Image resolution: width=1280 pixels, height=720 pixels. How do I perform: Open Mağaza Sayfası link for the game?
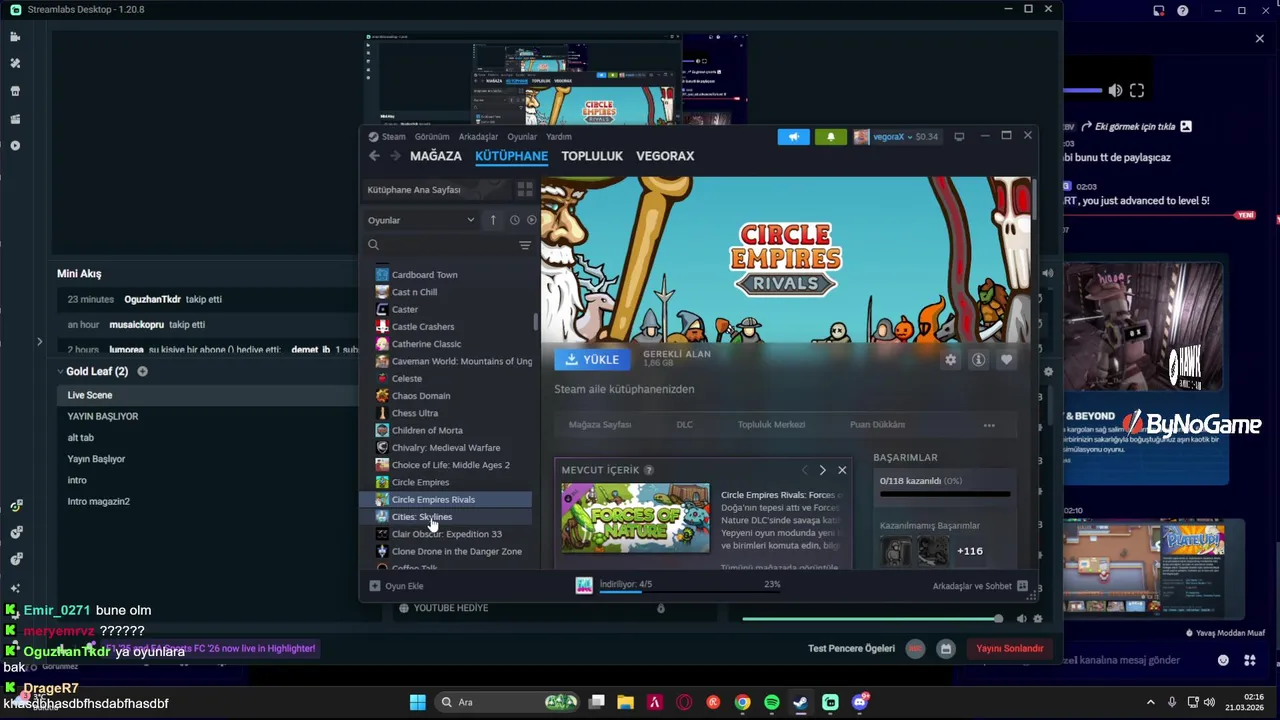click(x=600, y=425)
